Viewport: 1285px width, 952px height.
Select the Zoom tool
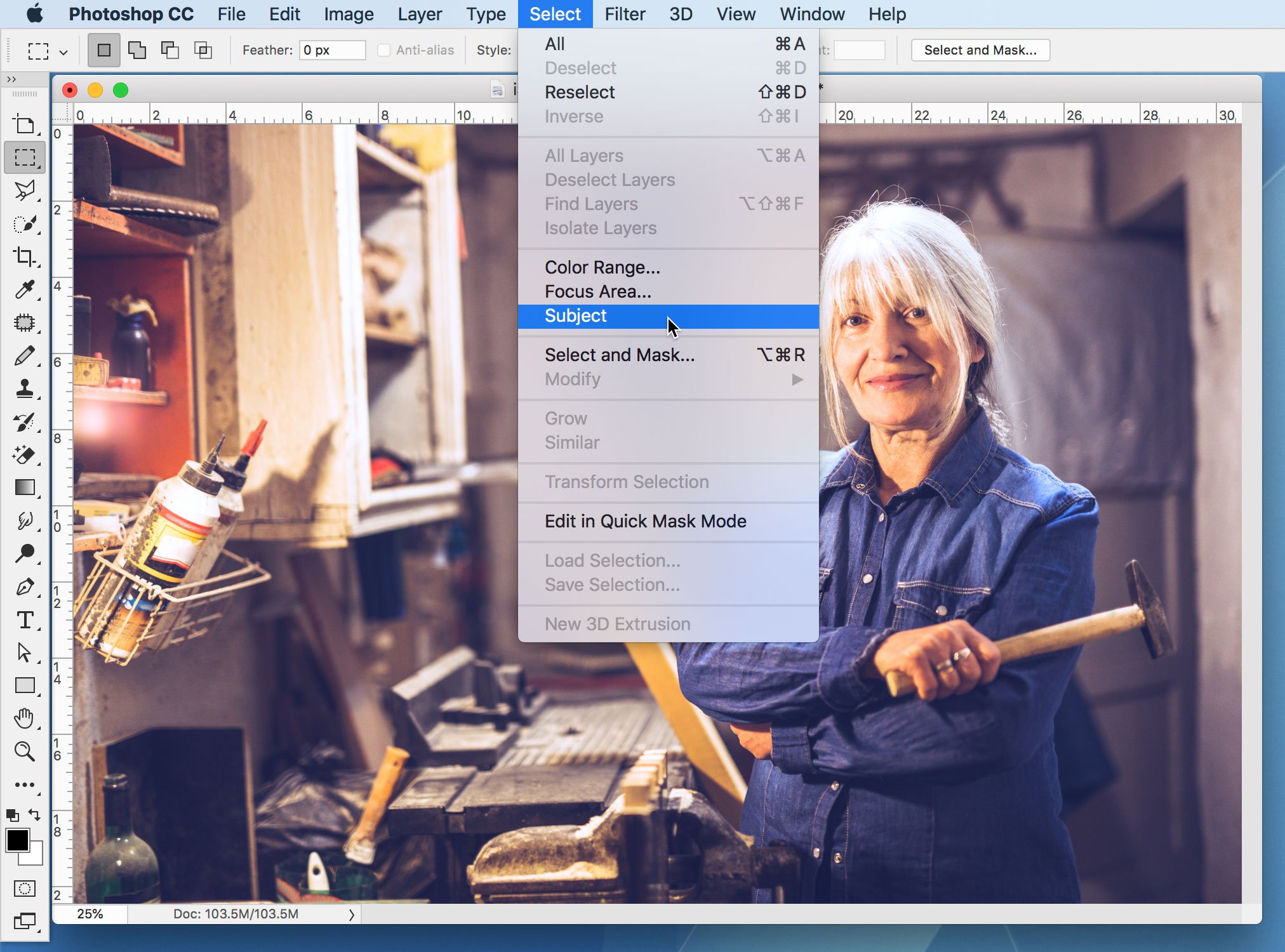pos(25,752)
